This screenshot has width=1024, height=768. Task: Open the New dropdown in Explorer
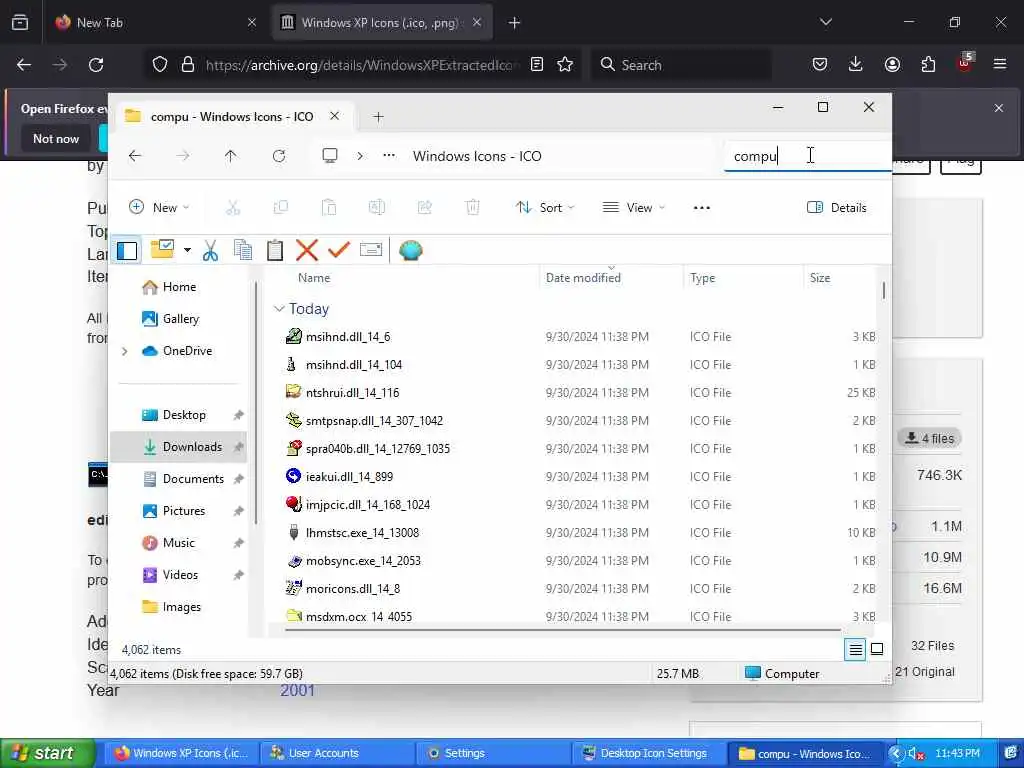tap(159, 208)
